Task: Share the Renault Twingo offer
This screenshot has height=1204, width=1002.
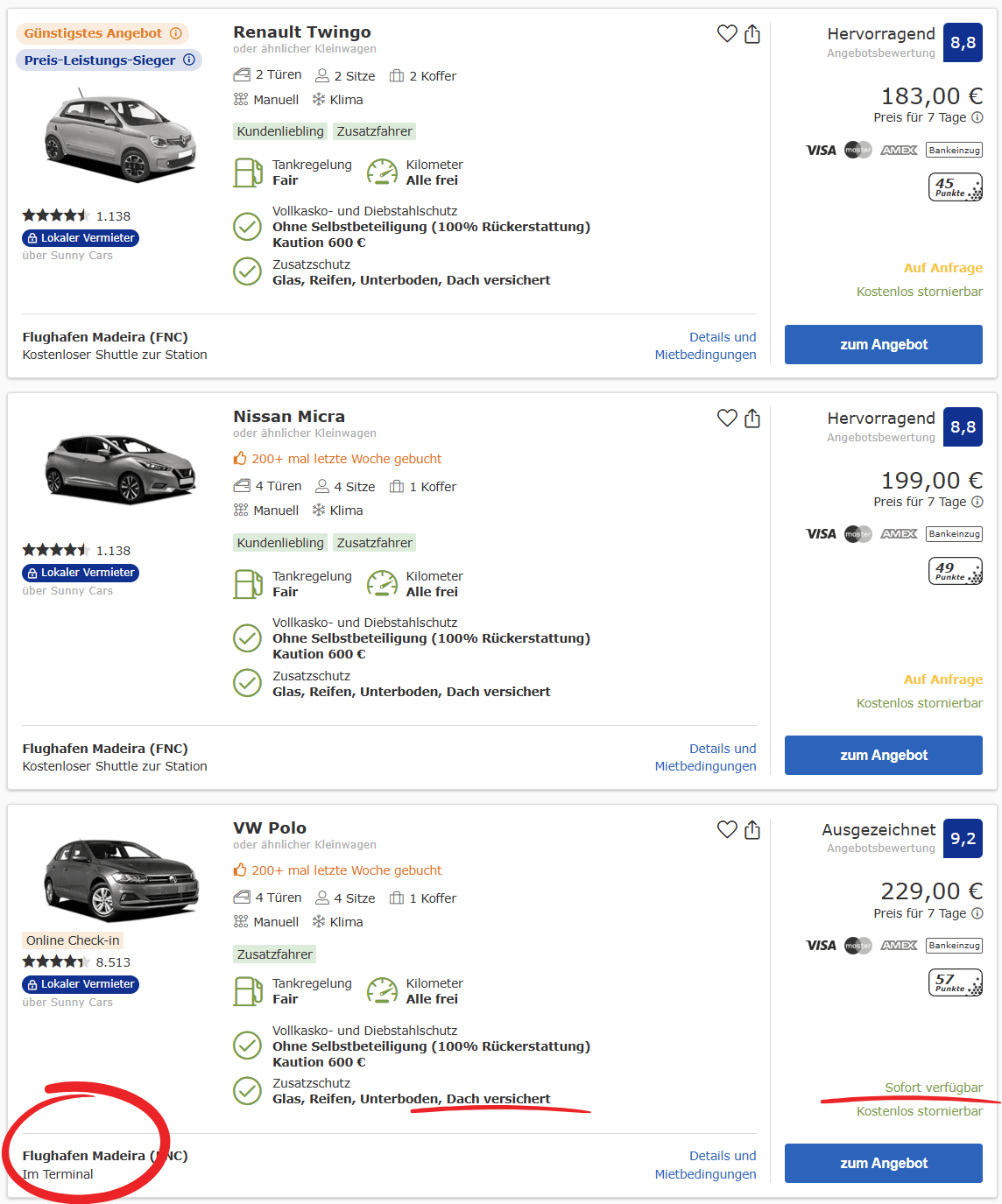Action: (x=752, y=34)
